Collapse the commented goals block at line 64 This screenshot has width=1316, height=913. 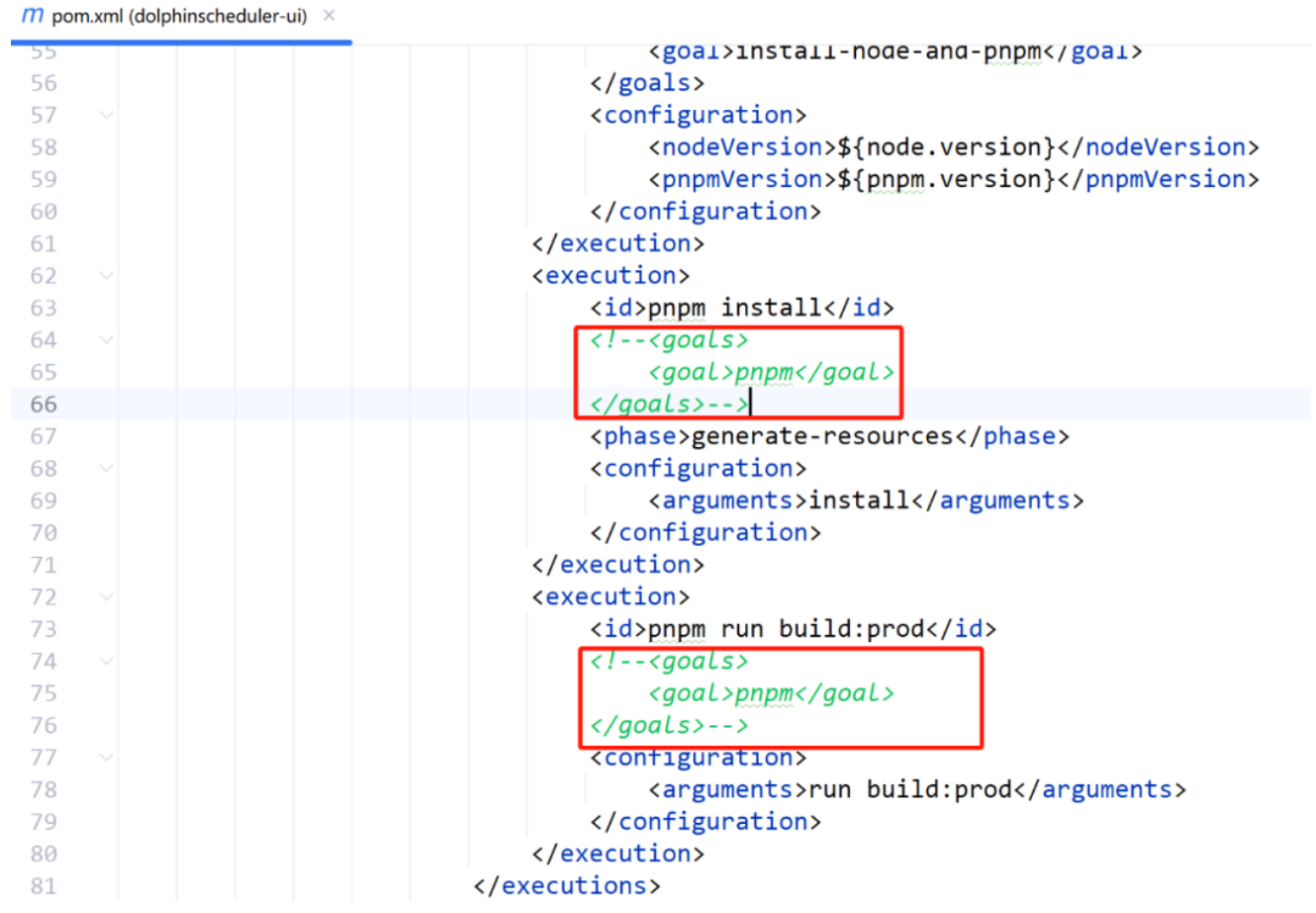click(x=106, y=340)
